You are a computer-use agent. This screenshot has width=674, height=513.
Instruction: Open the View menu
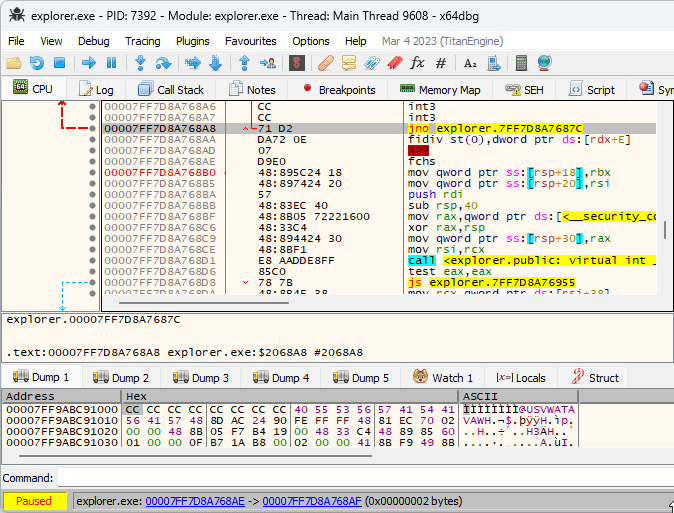51,41
